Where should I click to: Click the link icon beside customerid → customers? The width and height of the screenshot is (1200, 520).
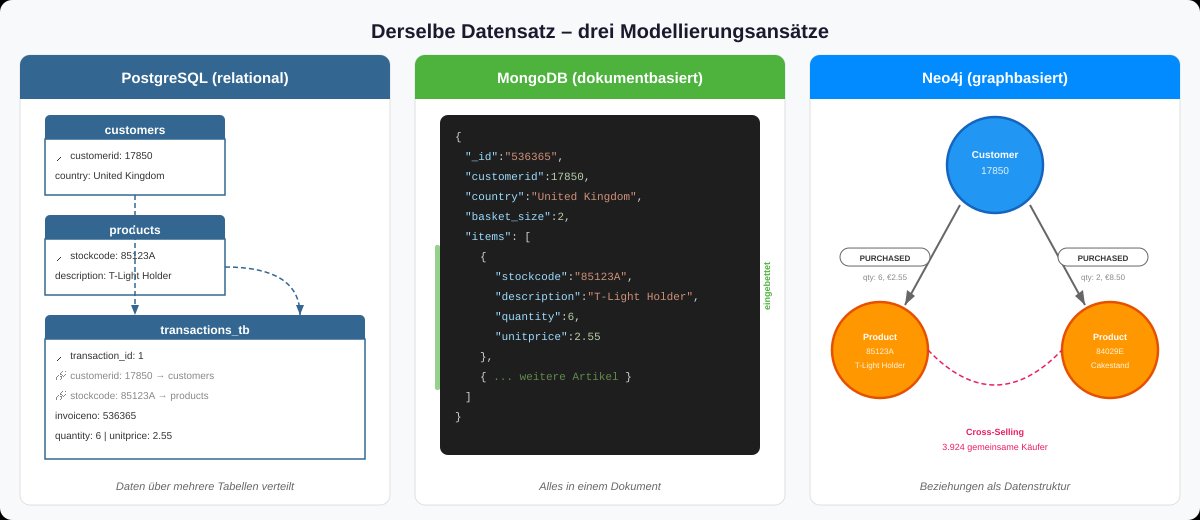click(59, 376)
